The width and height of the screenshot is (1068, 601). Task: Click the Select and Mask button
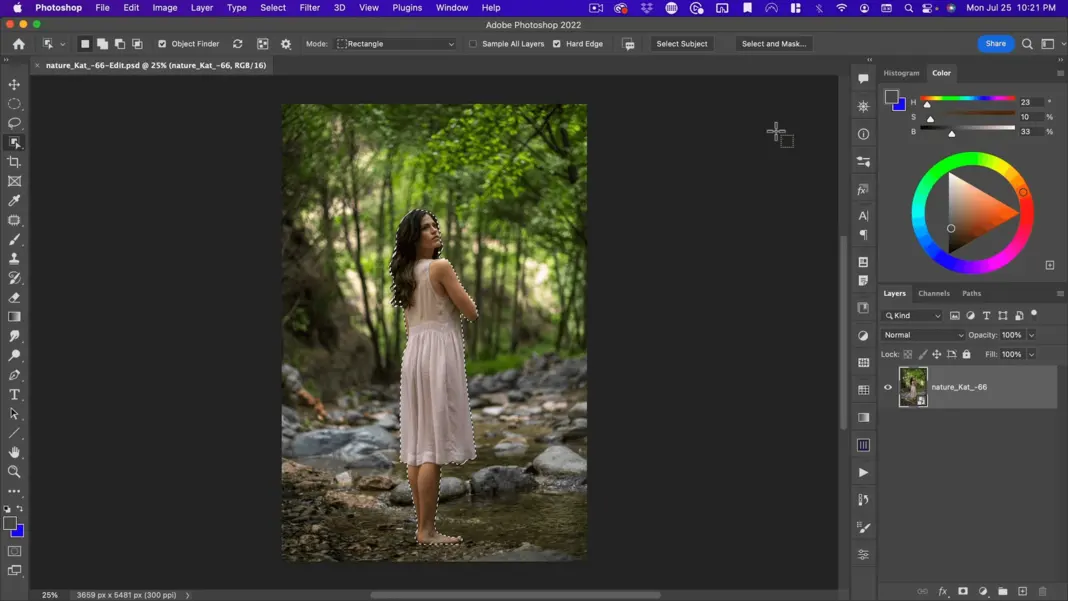[x=773, y=44]
